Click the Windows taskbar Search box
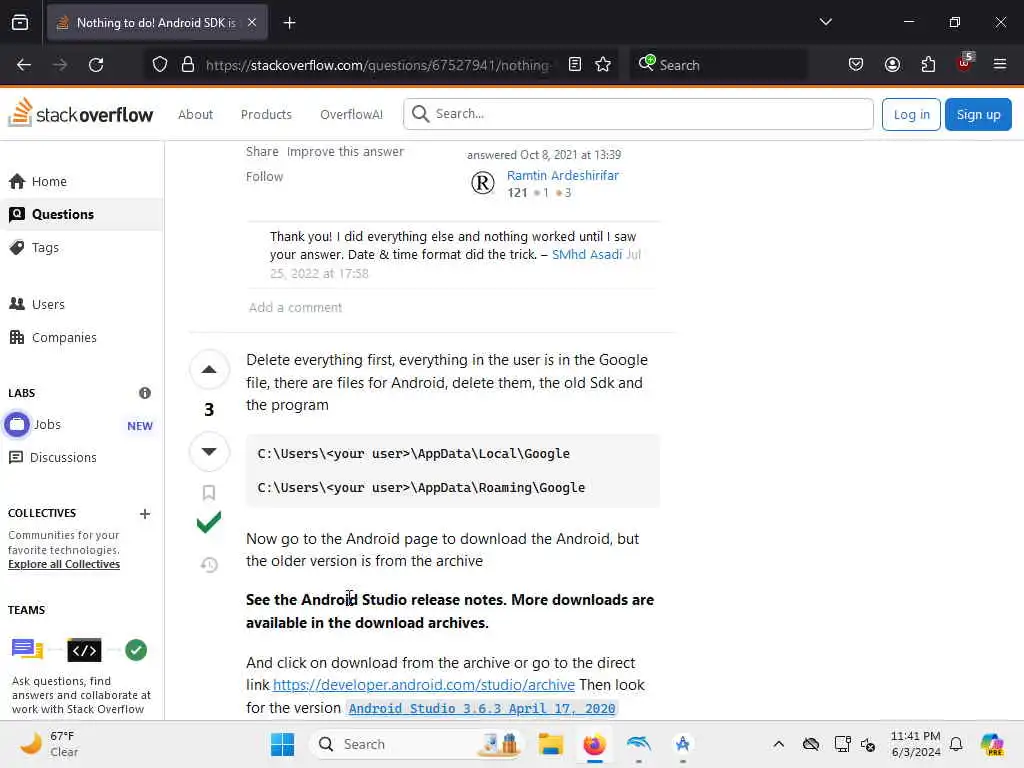Image resolution: width=1024 pixels, height=768 pixels. coord(417,744)
